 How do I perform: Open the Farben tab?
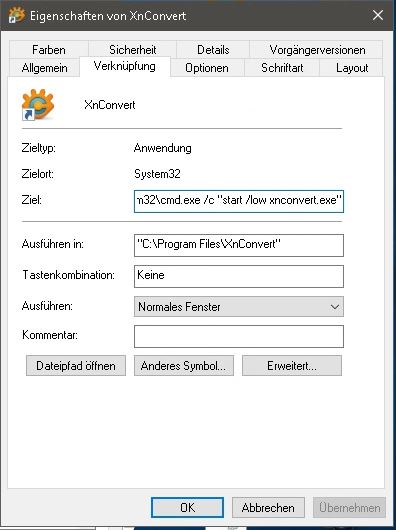49,49
